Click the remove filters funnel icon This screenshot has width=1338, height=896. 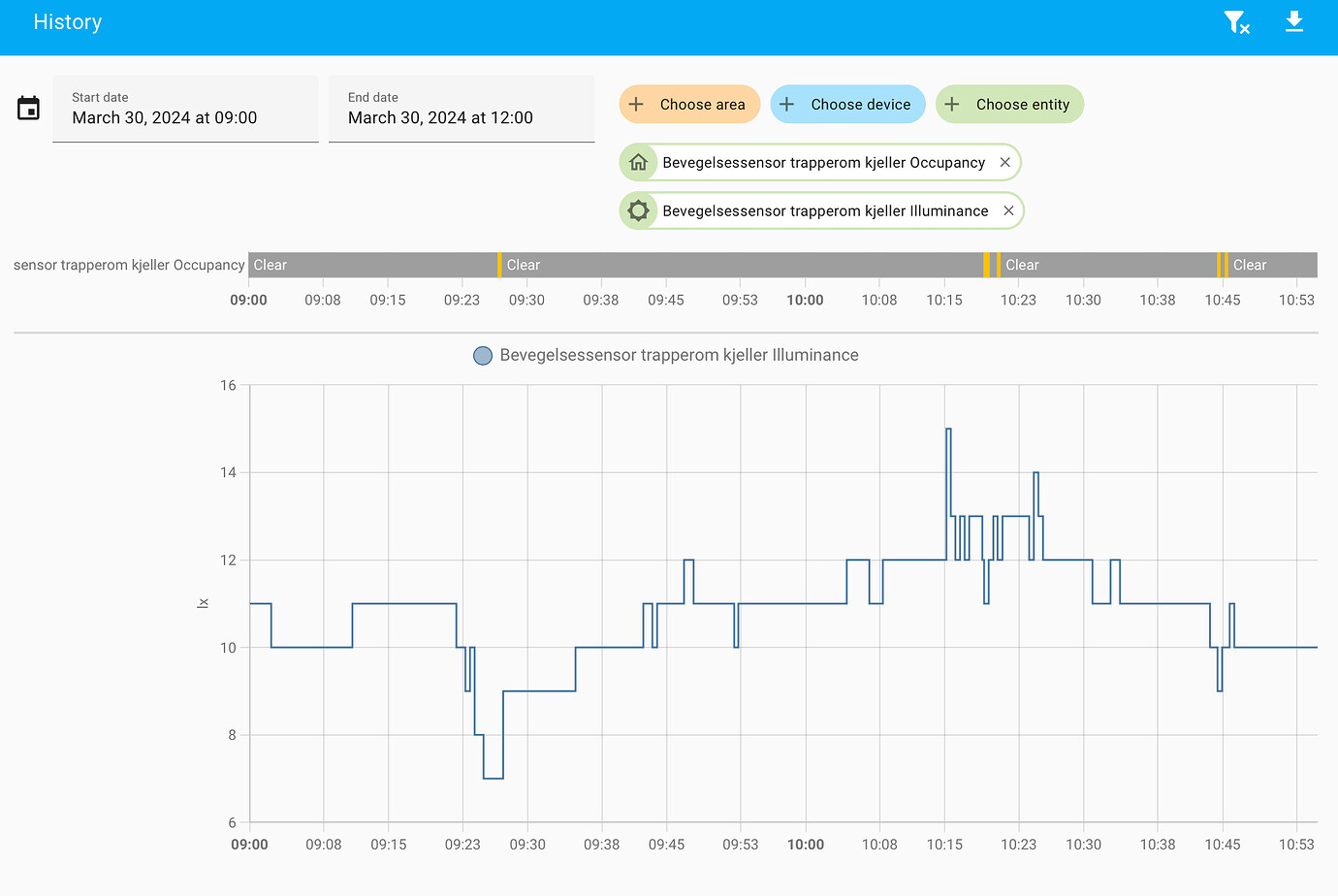tap(1236, 22)
